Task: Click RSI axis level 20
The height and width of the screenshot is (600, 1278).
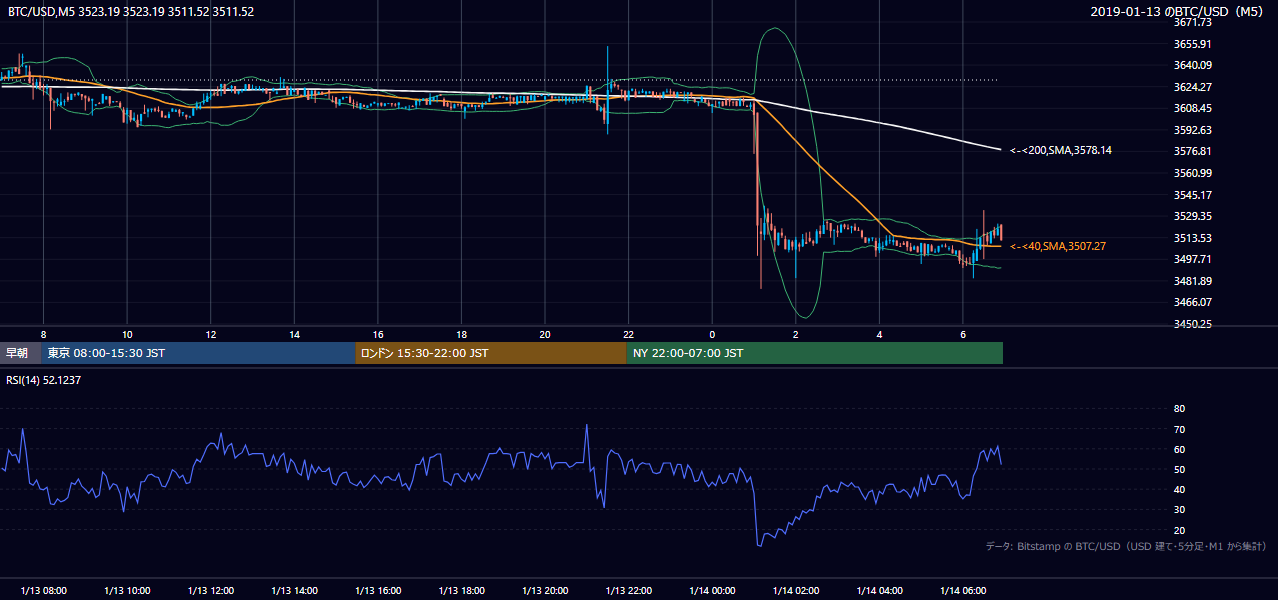Action: (x=1179, y=530)
